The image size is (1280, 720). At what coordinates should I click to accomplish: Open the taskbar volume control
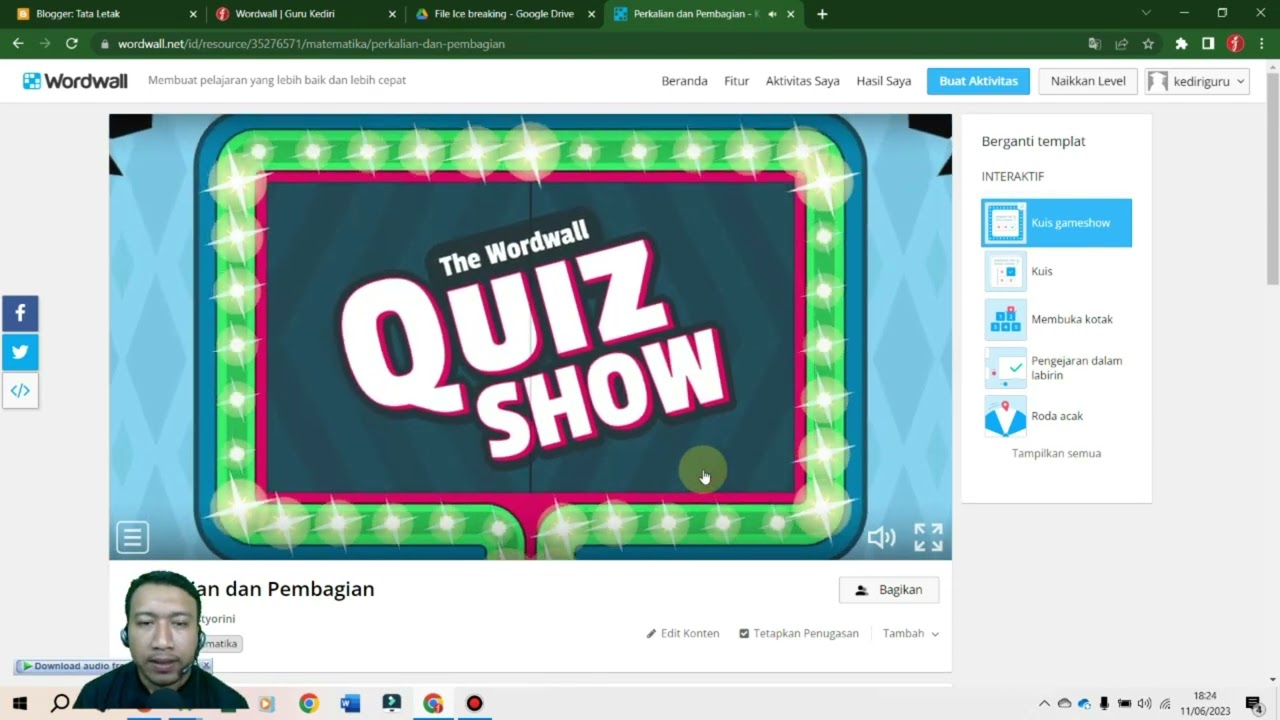click(1144, 703)
